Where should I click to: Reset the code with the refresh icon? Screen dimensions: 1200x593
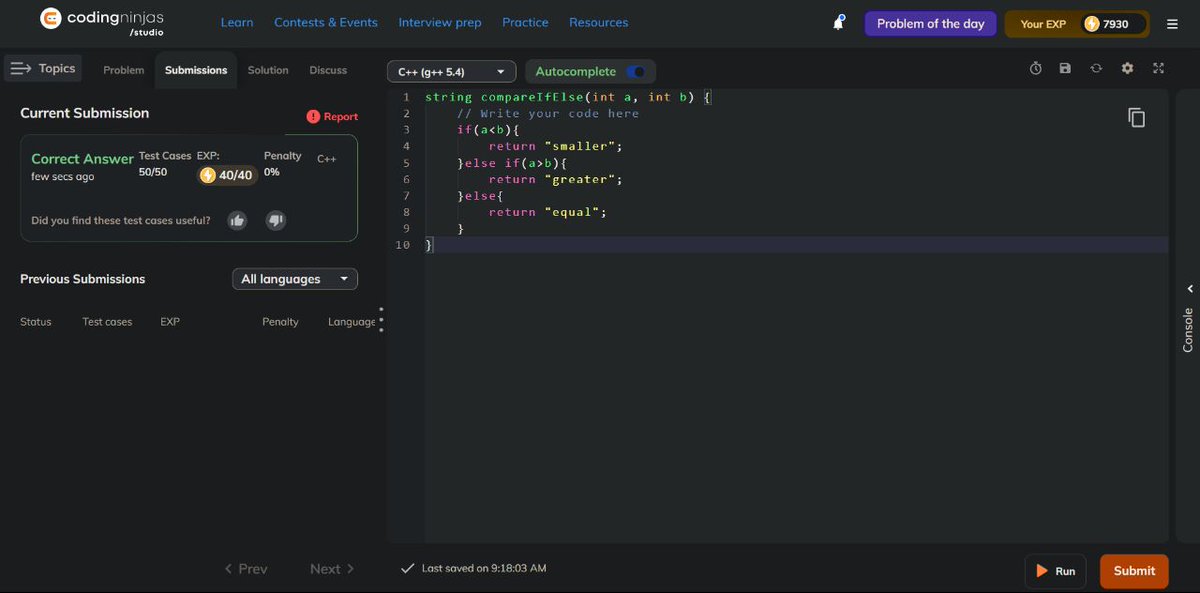click(x=1096, y=68)
